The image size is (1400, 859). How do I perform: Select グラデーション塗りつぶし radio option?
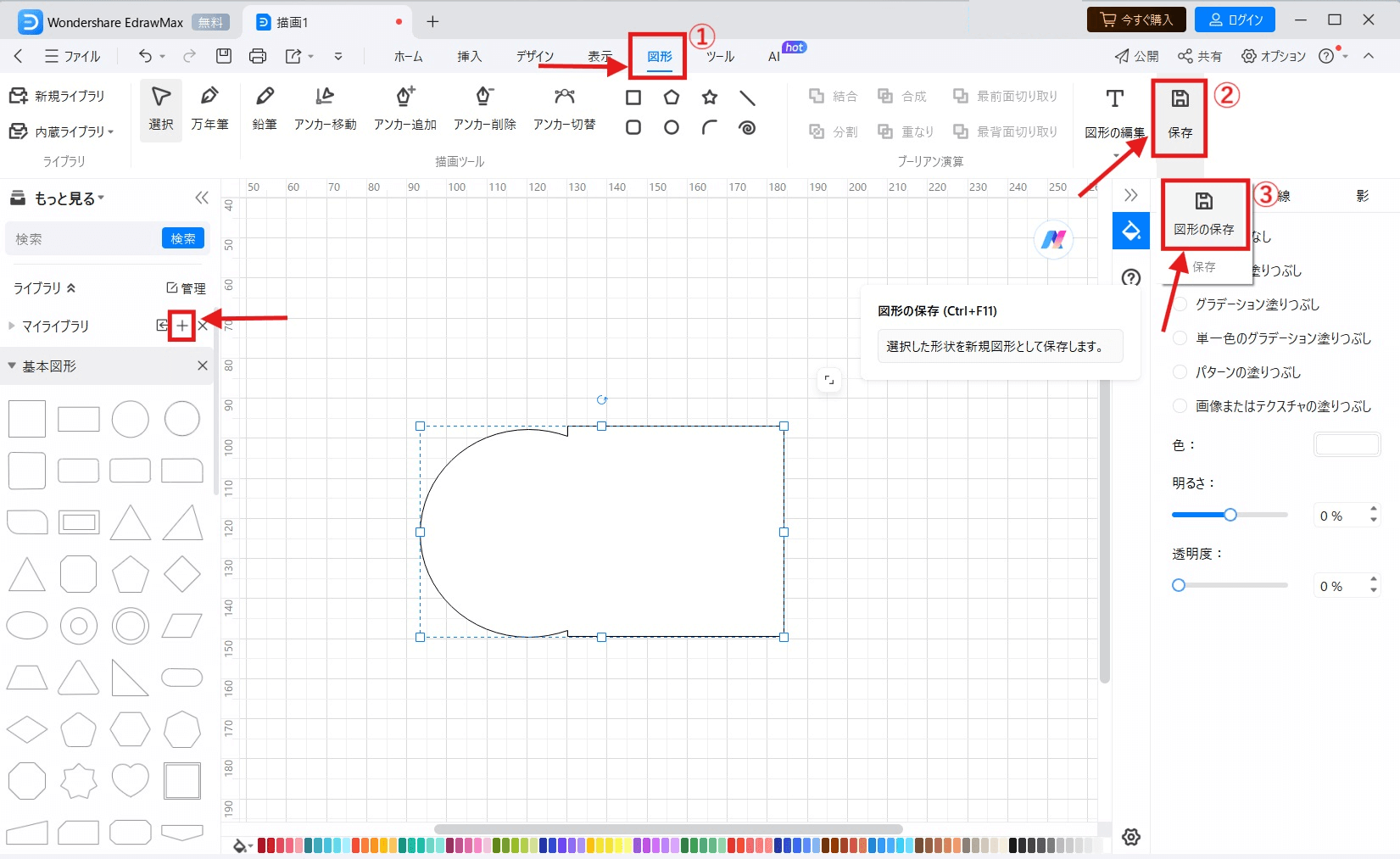(1180, 304)
